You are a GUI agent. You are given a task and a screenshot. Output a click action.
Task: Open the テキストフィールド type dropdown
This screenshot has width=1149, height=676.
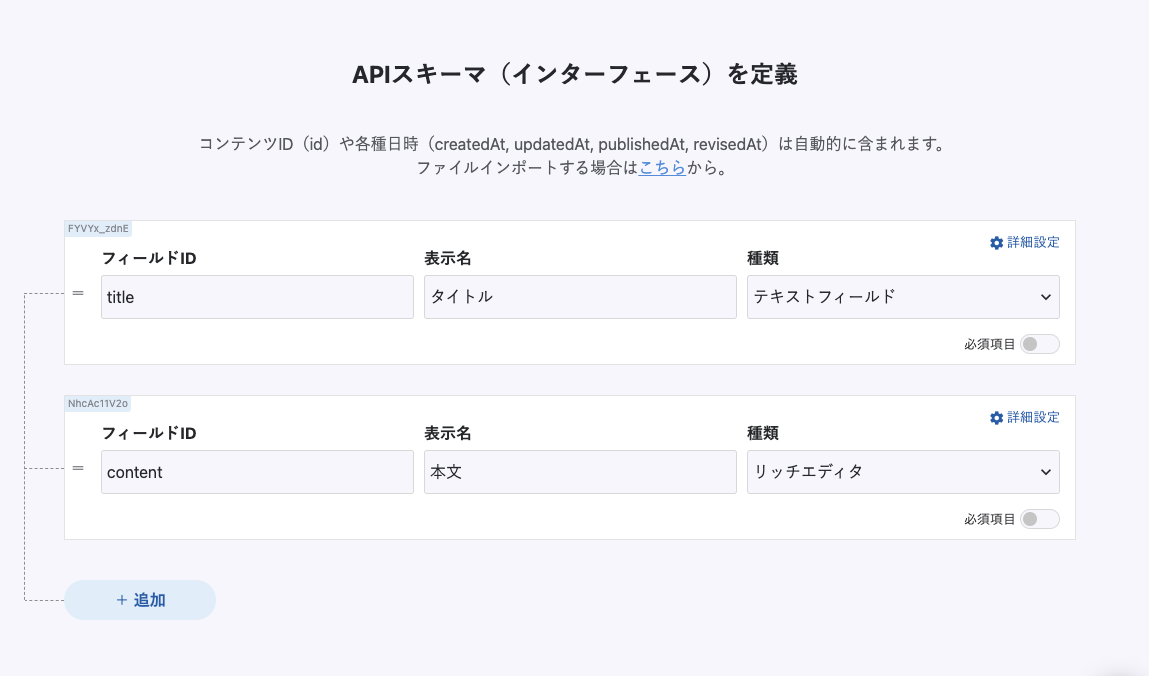pos(902,297)
